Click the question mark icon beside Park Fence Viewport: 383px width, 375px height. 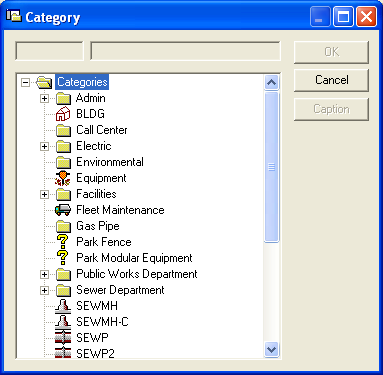[62, 242]
